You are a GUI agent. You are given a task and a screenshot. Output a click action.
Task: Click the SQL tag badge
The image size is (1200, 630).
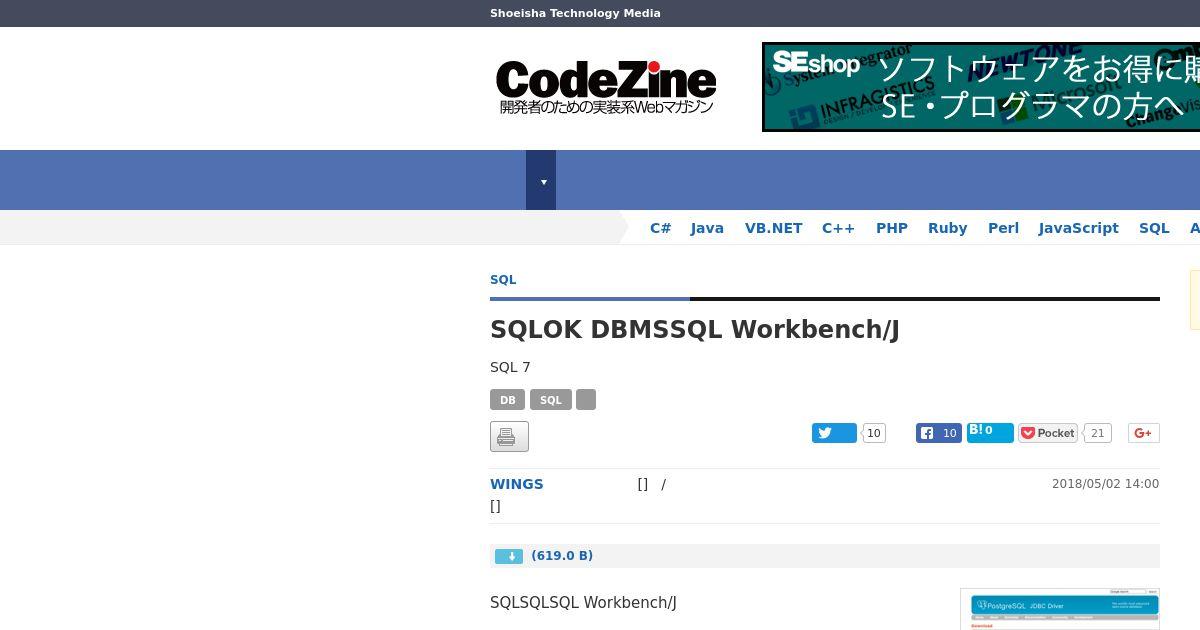(551, 400)
